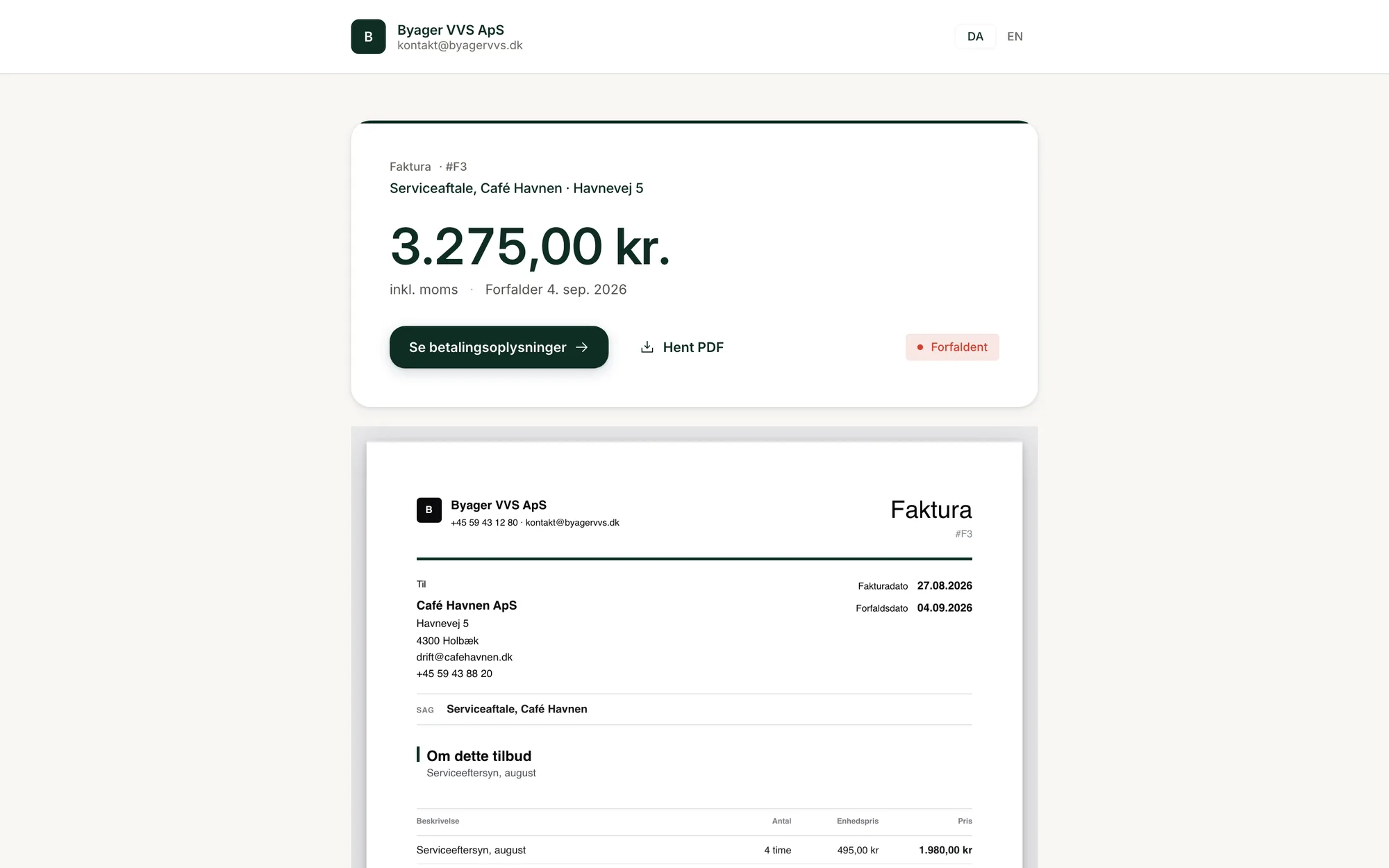The height and width of the screenshot is (868, 1389).
Task: Click 'Serviceeftersyn, august' table row description
Action: [471, 850]
